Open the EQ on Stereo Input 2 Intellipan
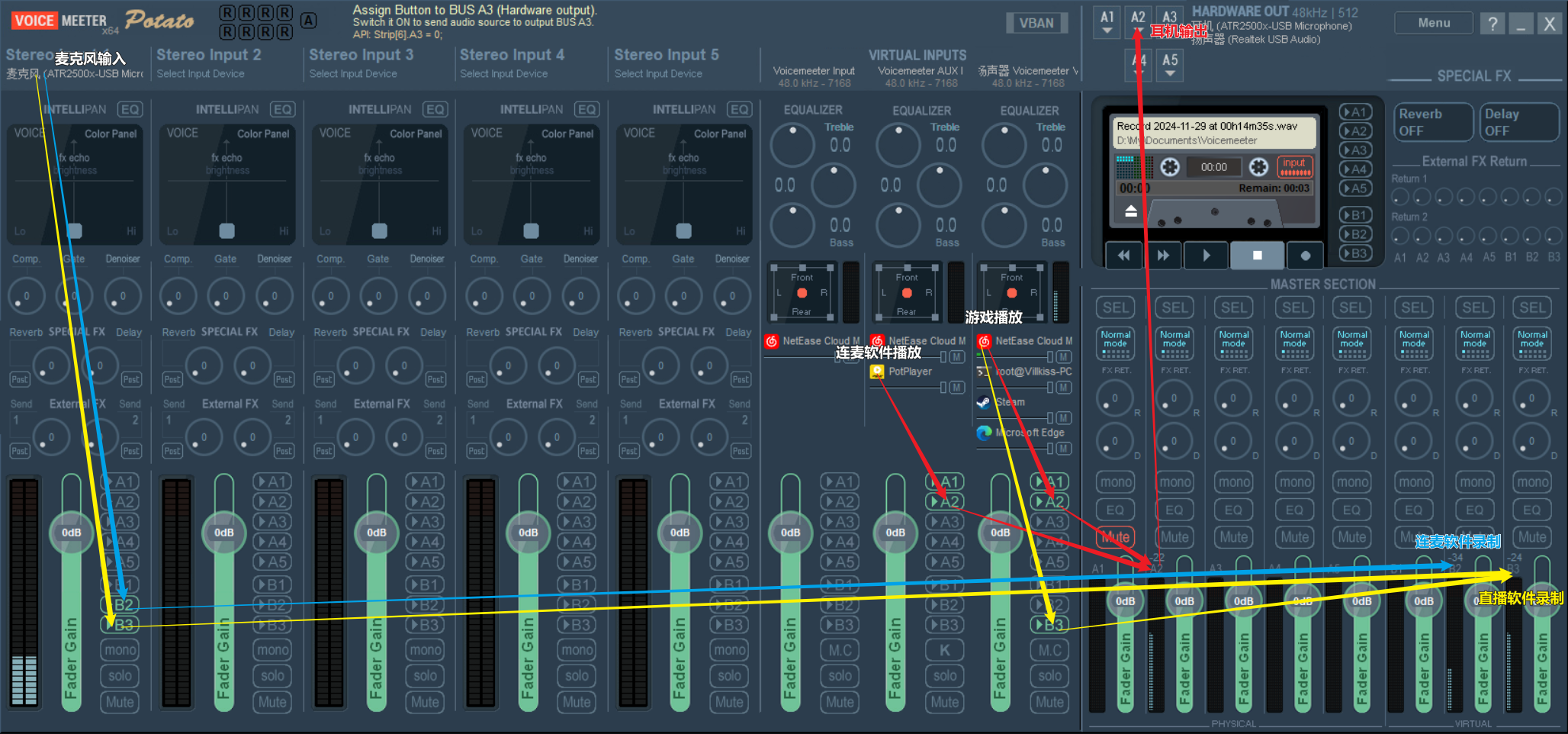The height and width of the screenshot is (734, 1568). pyautogui.click(x=283, y=109)
